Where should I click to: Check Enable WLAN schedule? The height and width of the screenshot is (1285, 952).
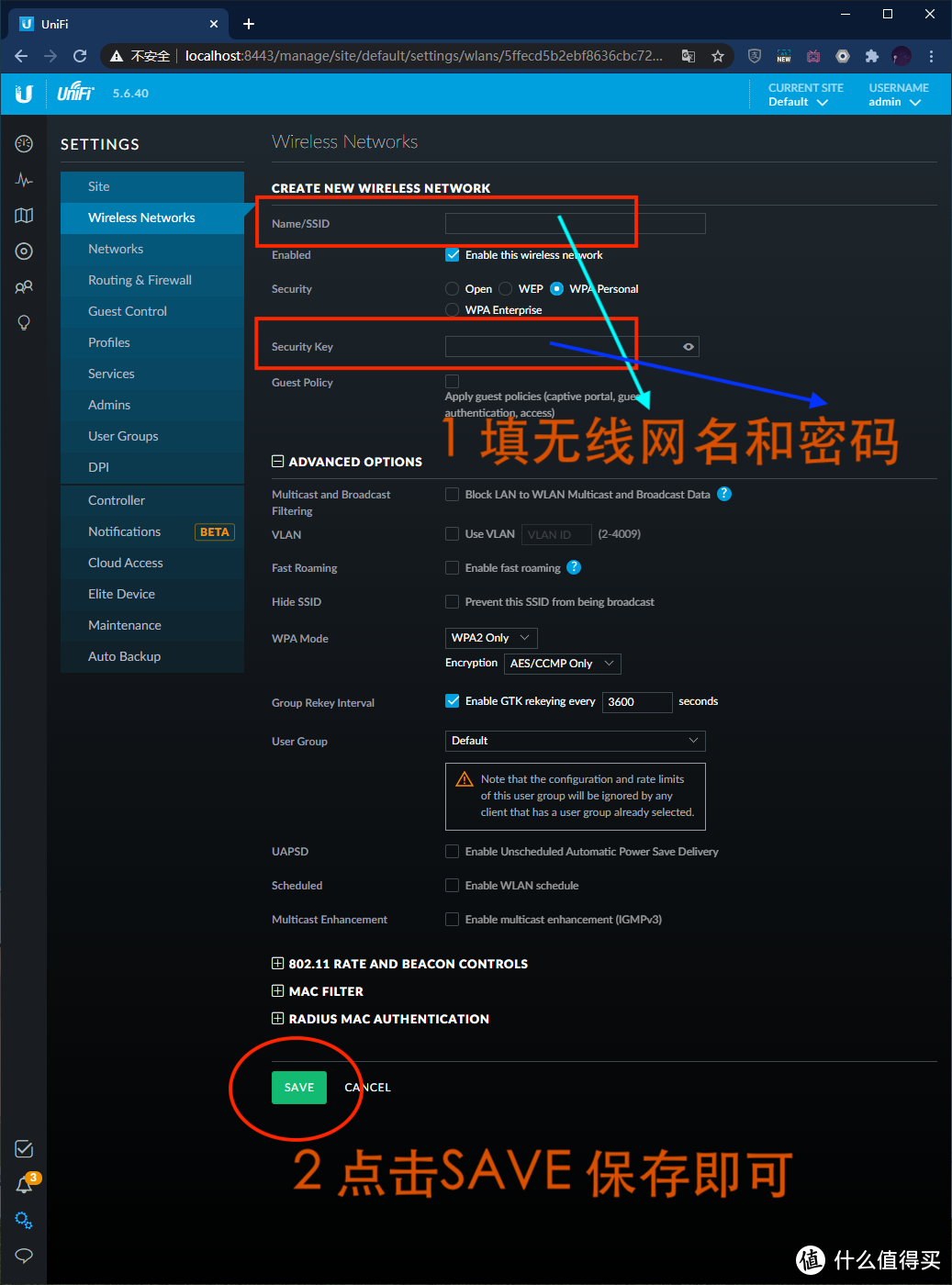[x=452, y=885]
